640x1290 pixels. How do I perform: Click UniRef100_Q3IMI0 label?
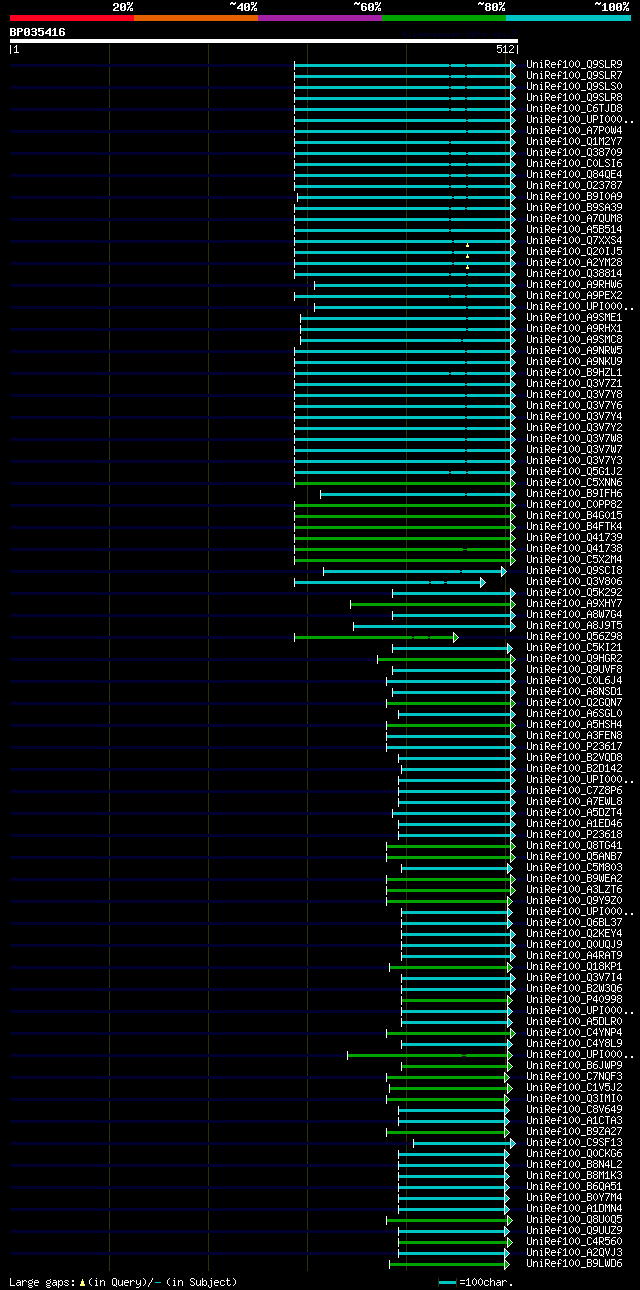point(574,1098)
